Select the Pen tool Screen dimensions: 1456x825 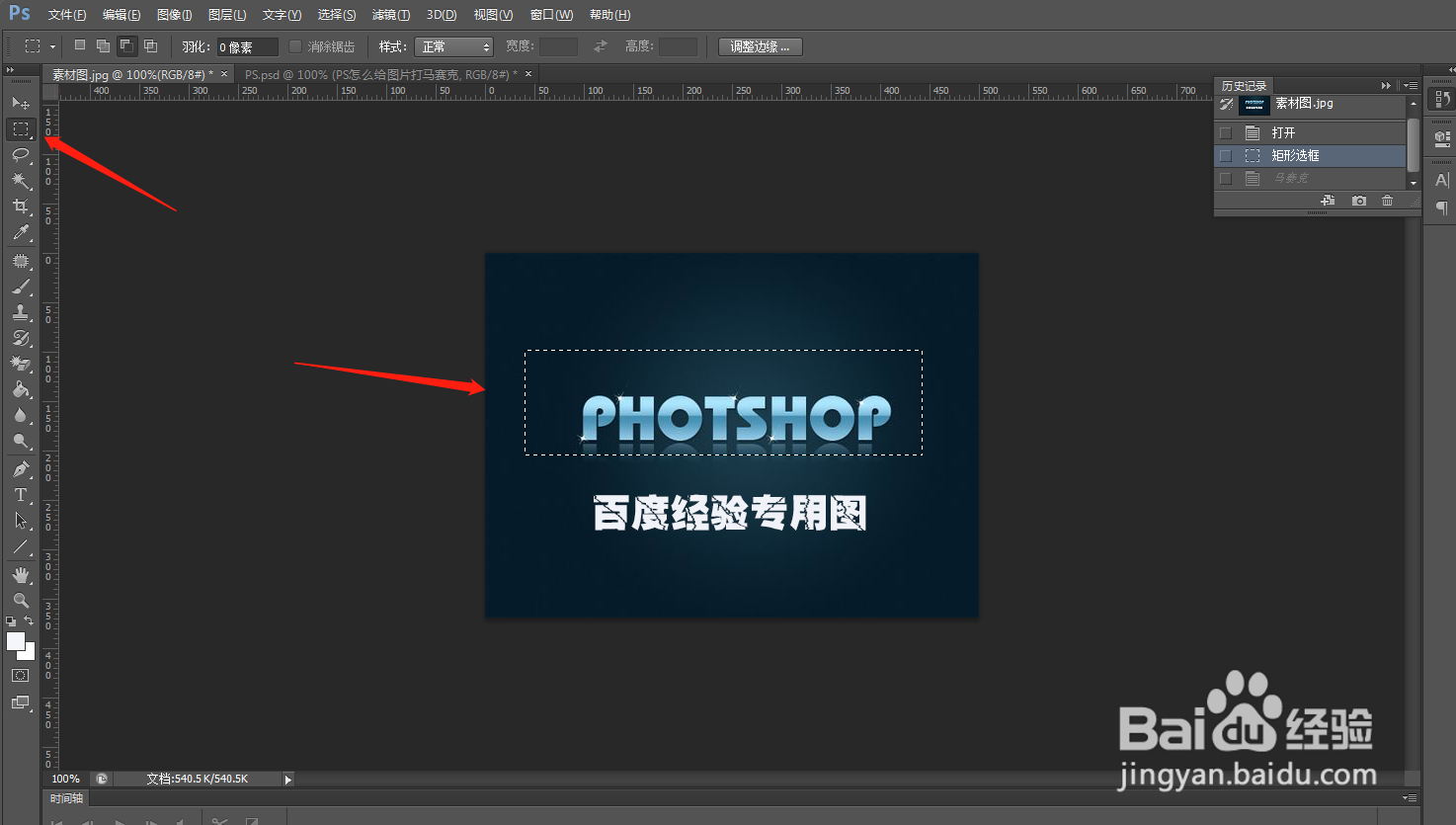[21, 468]
